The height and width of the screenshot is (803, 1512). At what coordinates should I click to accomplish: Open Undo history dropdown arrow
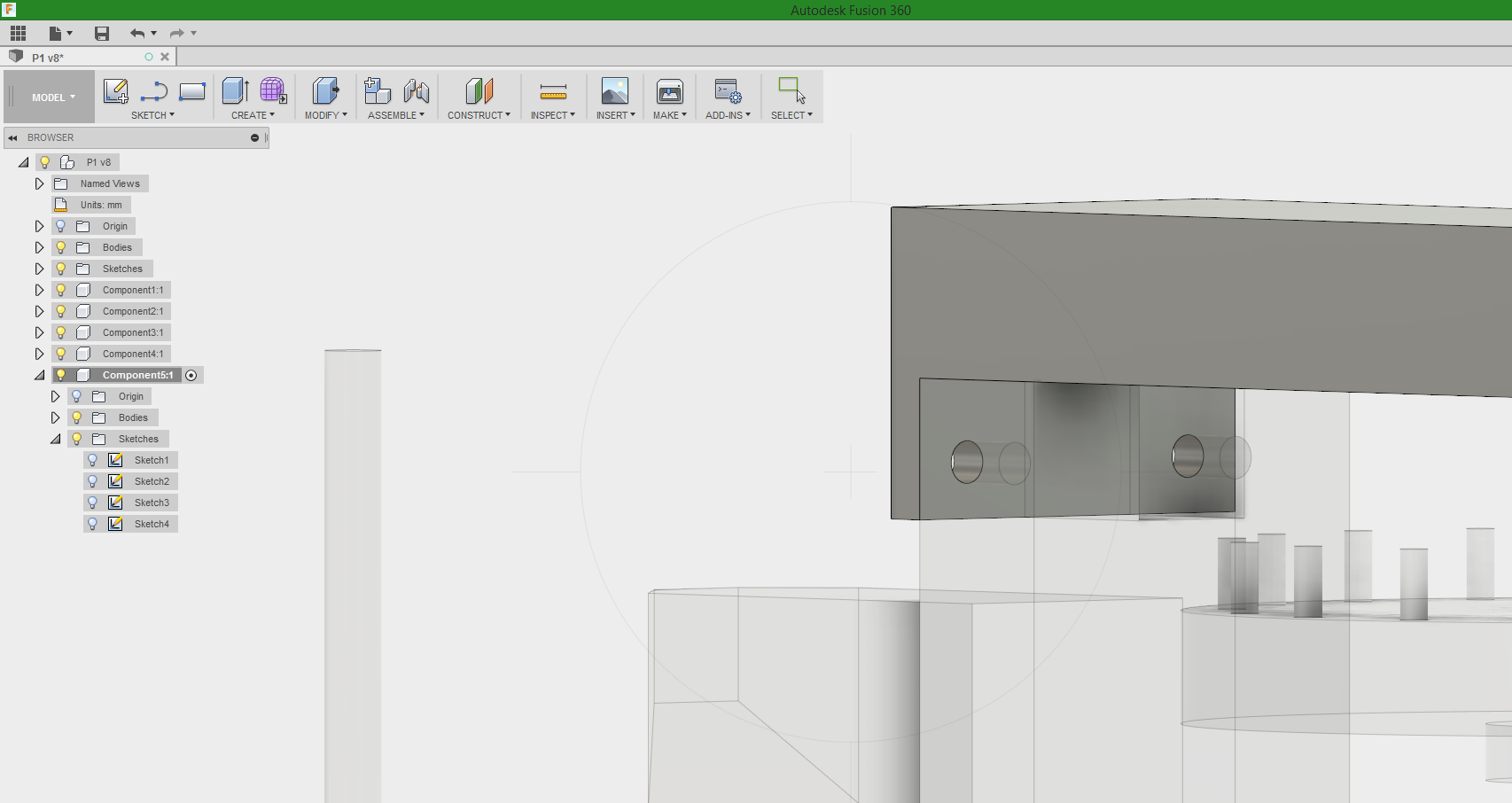(x=154, y=34)
